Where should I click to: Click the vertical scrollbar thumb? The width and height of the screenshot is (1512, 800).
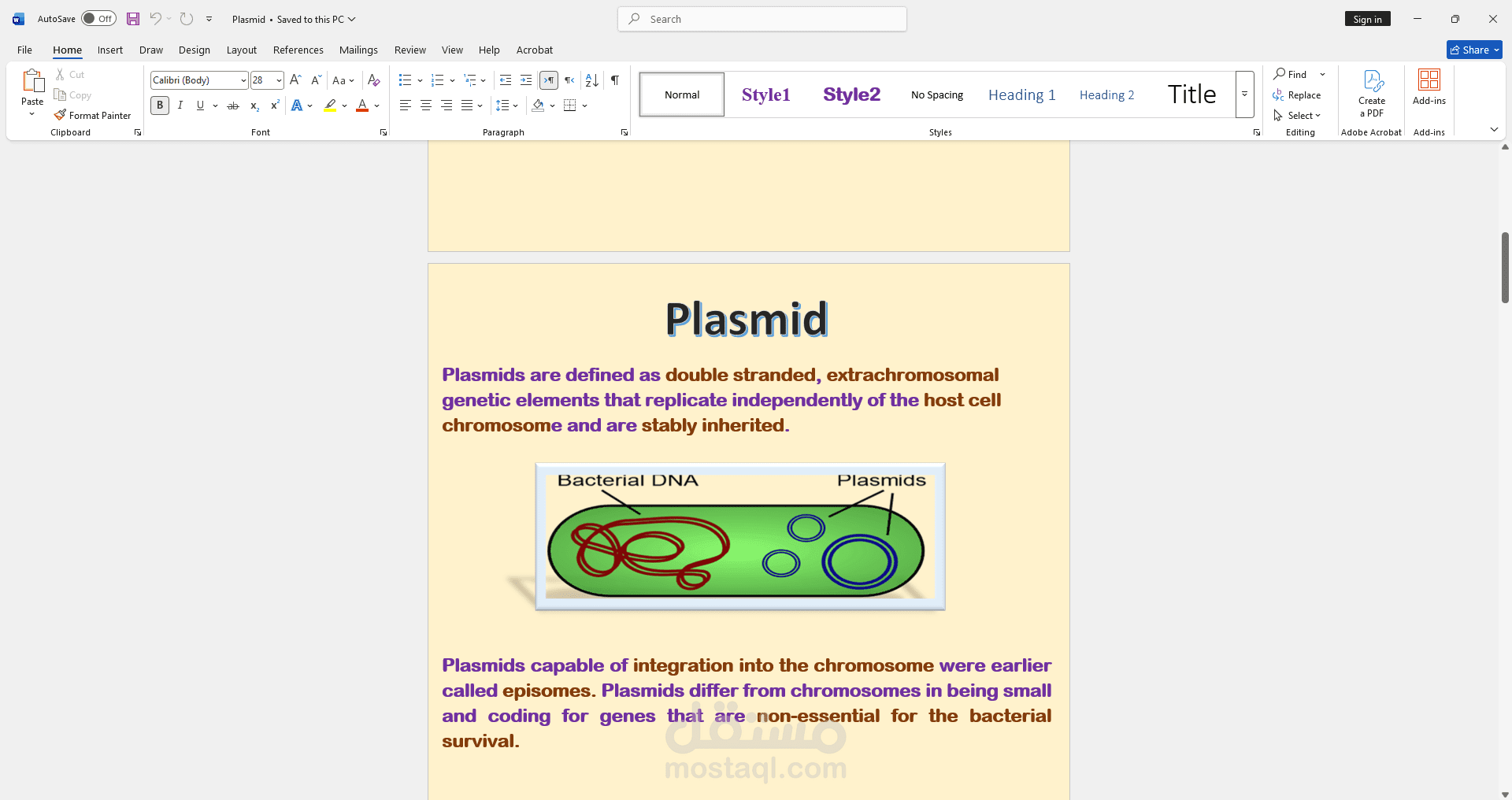point(1505,268)
